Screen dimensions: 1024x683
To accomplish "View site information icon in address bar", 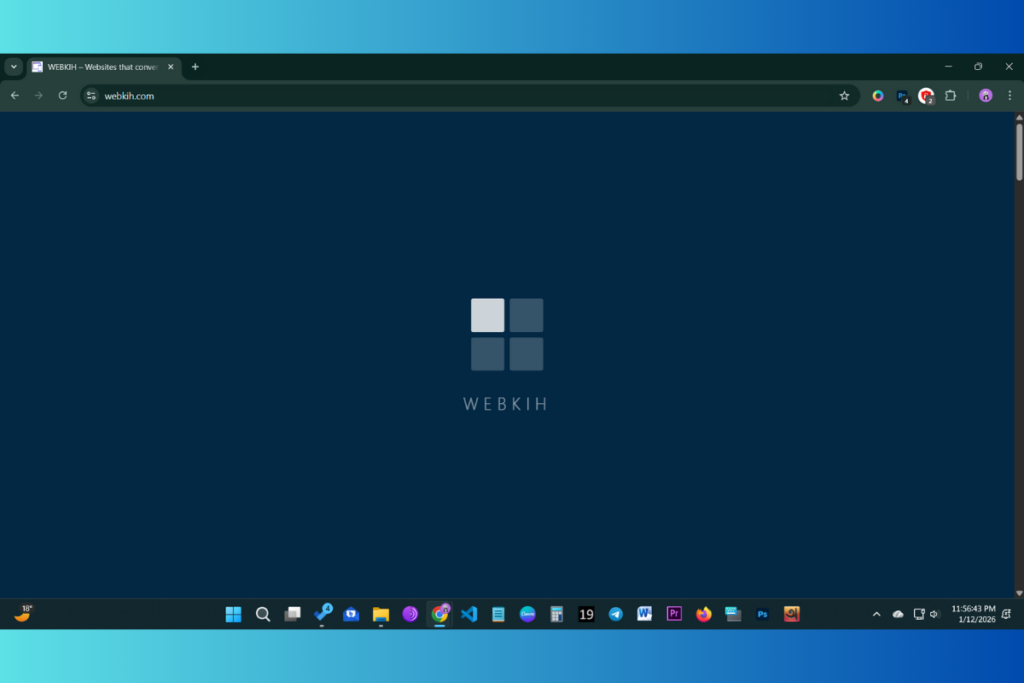I will [x=91, y=96].
